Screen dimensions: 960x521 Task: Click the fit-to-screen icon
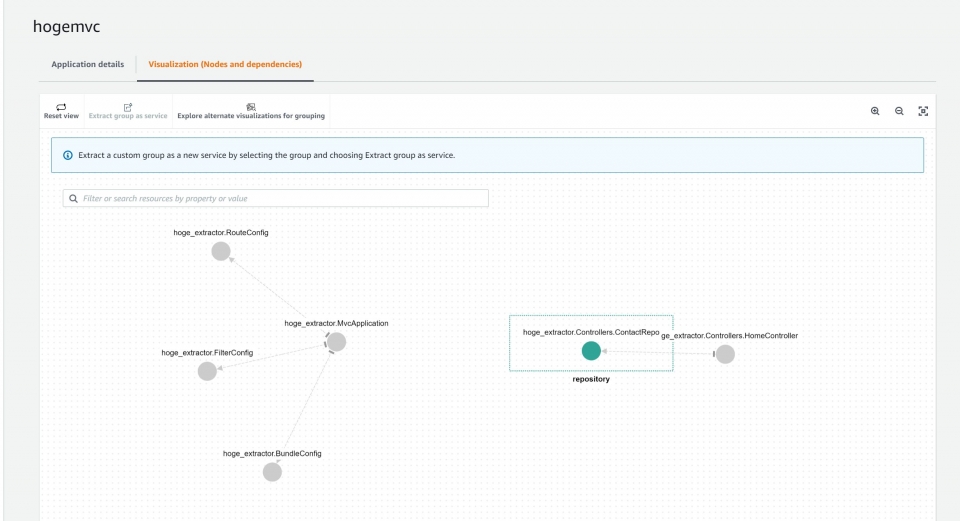point(923,111)
